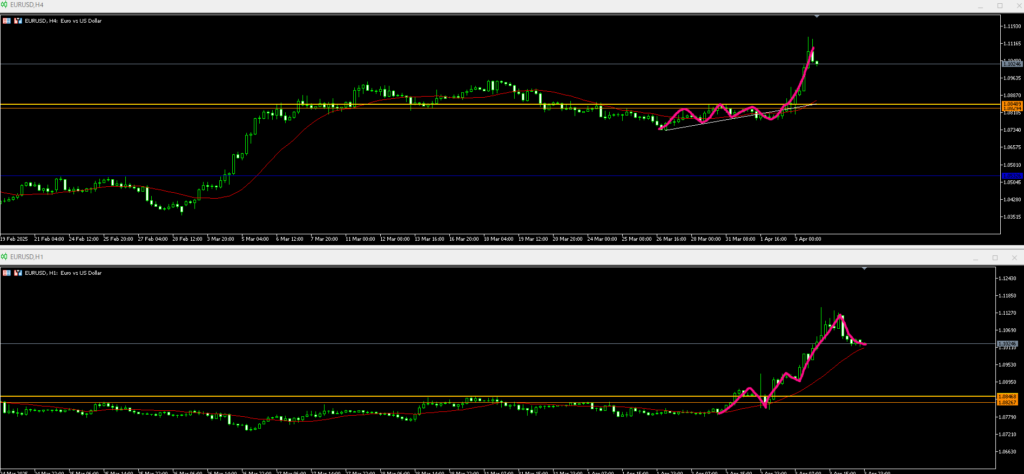The width and height of the screenshot is (1024, 474).
Task: Select the orange price label on H1 price scale
Action: click(1008, 397)
